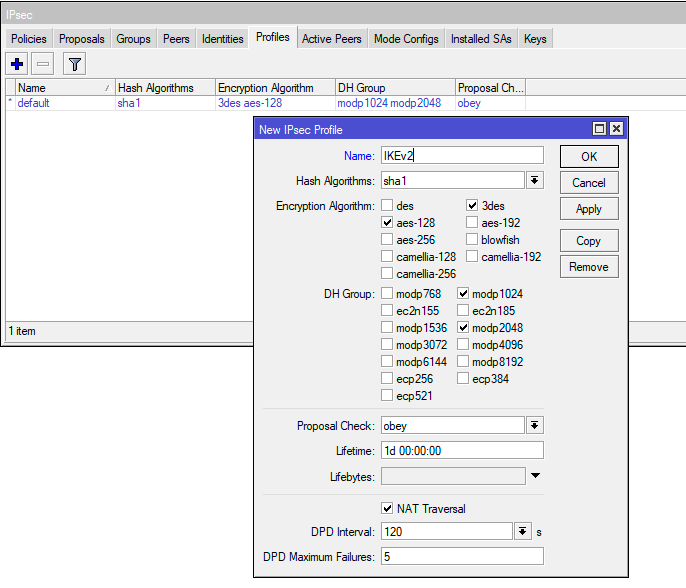The width and height of the screenshot is (686, 588).
Task: Click the Remove minus toolbar icon
Action: coord(42,64)
